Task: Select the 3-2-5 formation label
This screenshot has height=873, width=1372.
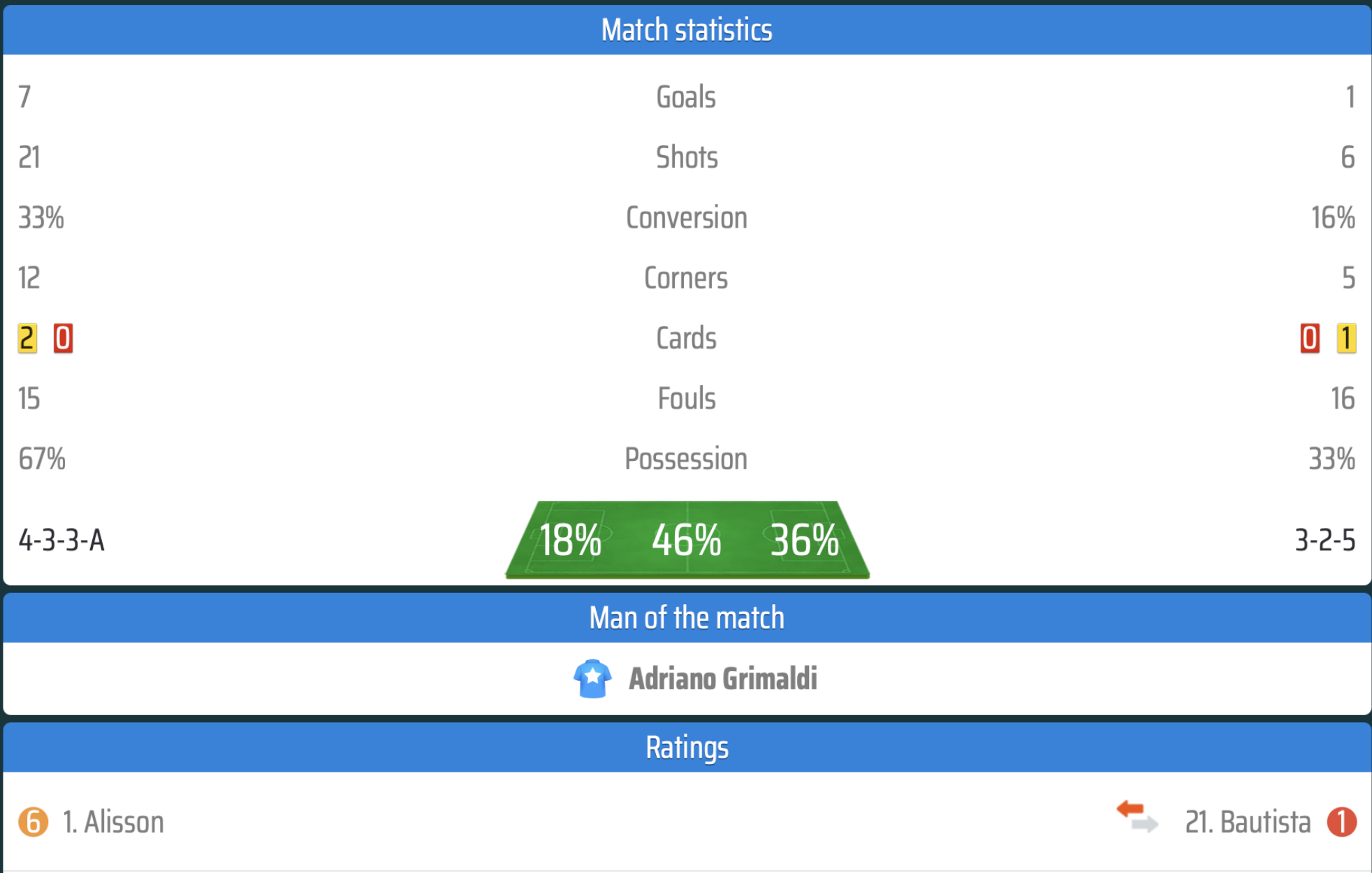Action: [1325, 541]
